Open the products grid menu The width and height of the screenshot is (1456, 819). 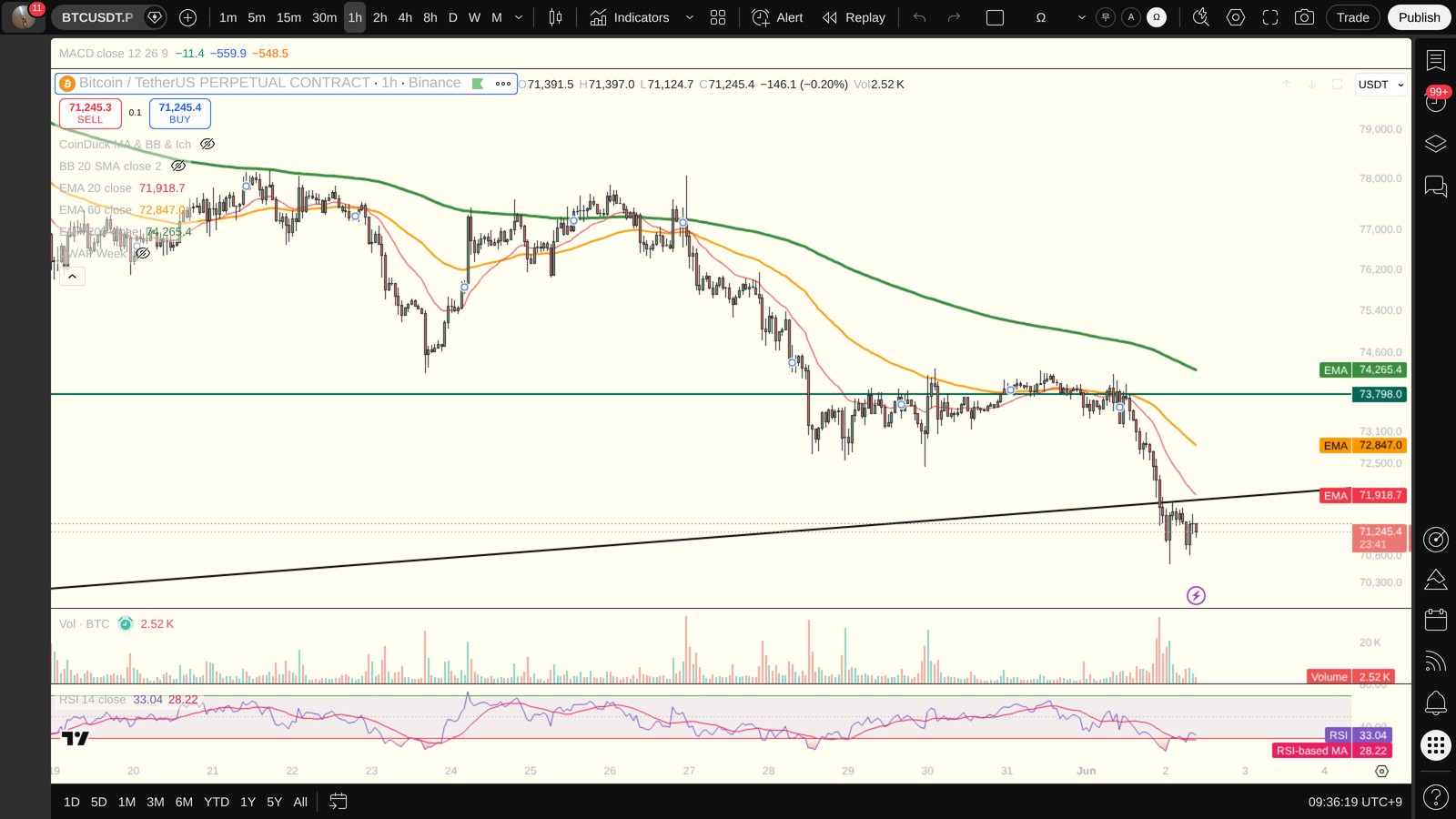coord(1435,745)
